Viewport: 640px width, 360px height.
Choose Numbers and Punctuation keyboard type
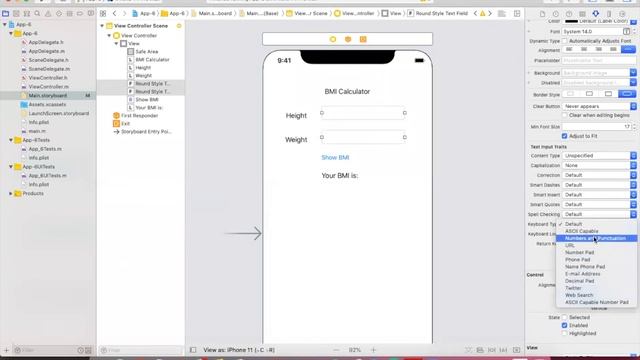coord(596,238)
